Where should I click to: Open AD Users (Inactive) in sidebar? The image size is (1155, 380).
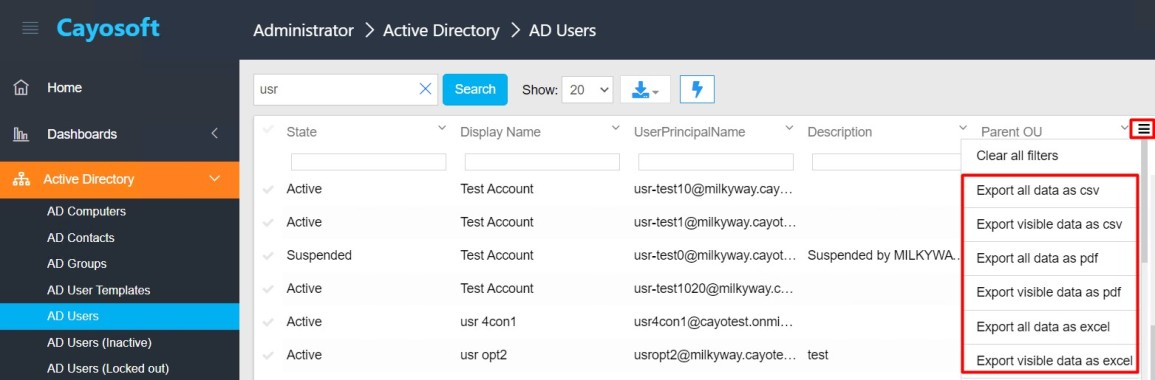click(99, 342)
